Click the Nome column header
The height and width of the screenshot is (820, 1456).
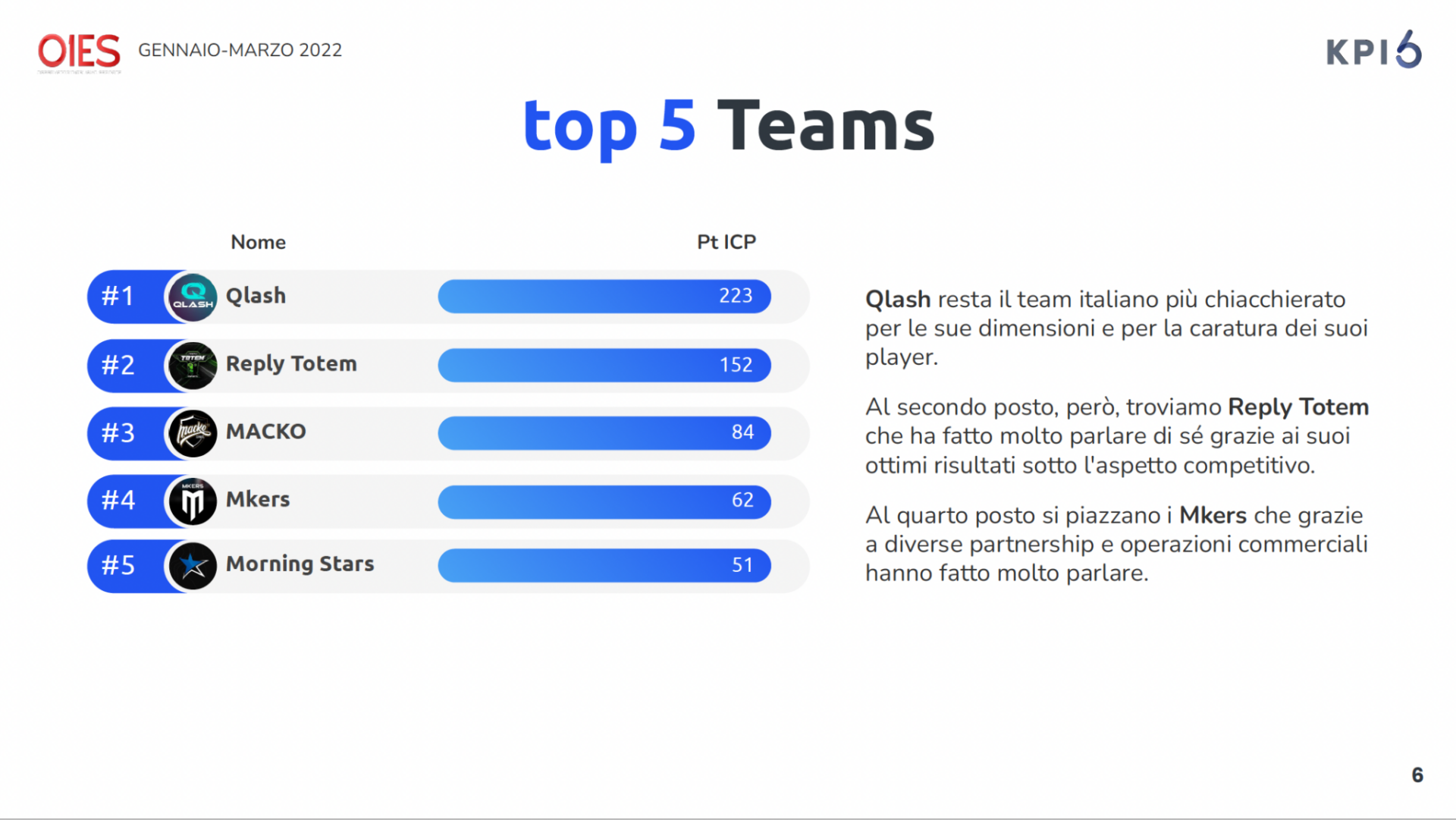(x=259, y=242)
